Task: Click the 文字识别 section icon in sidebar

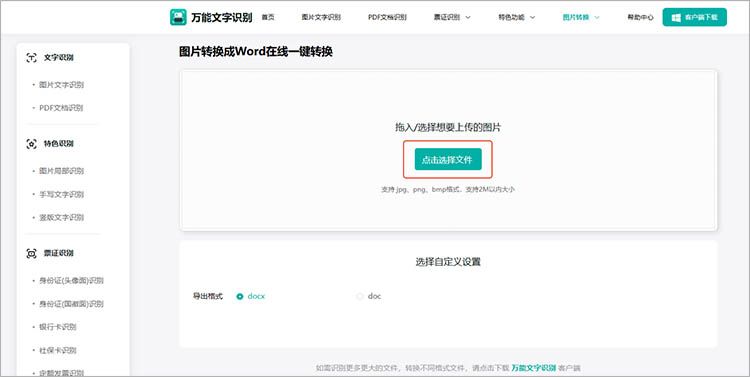Action: 32,58
